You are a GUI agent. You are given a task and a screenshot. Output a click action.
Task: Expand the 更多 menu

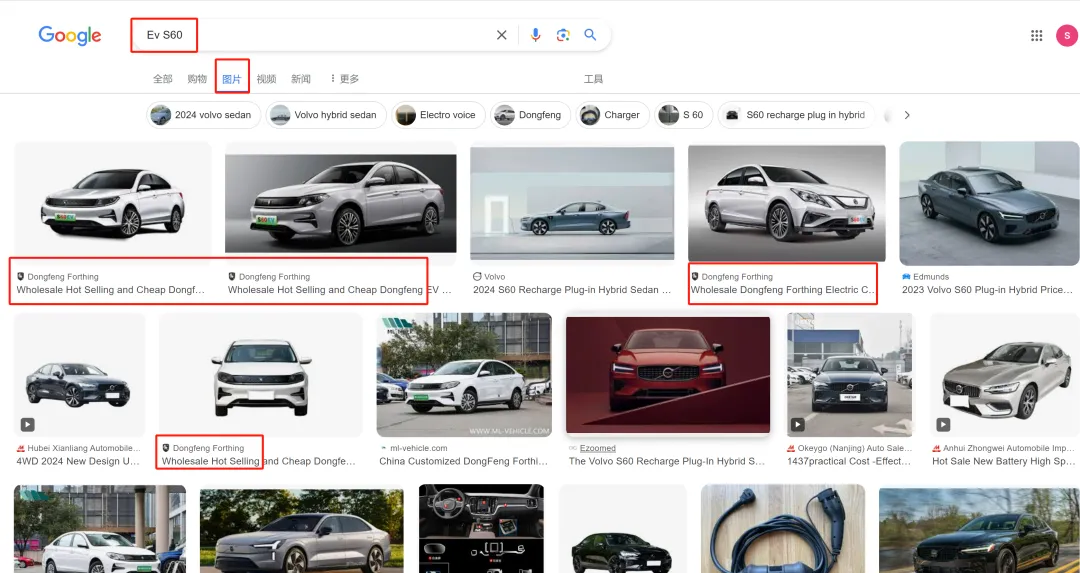point(344,79)
